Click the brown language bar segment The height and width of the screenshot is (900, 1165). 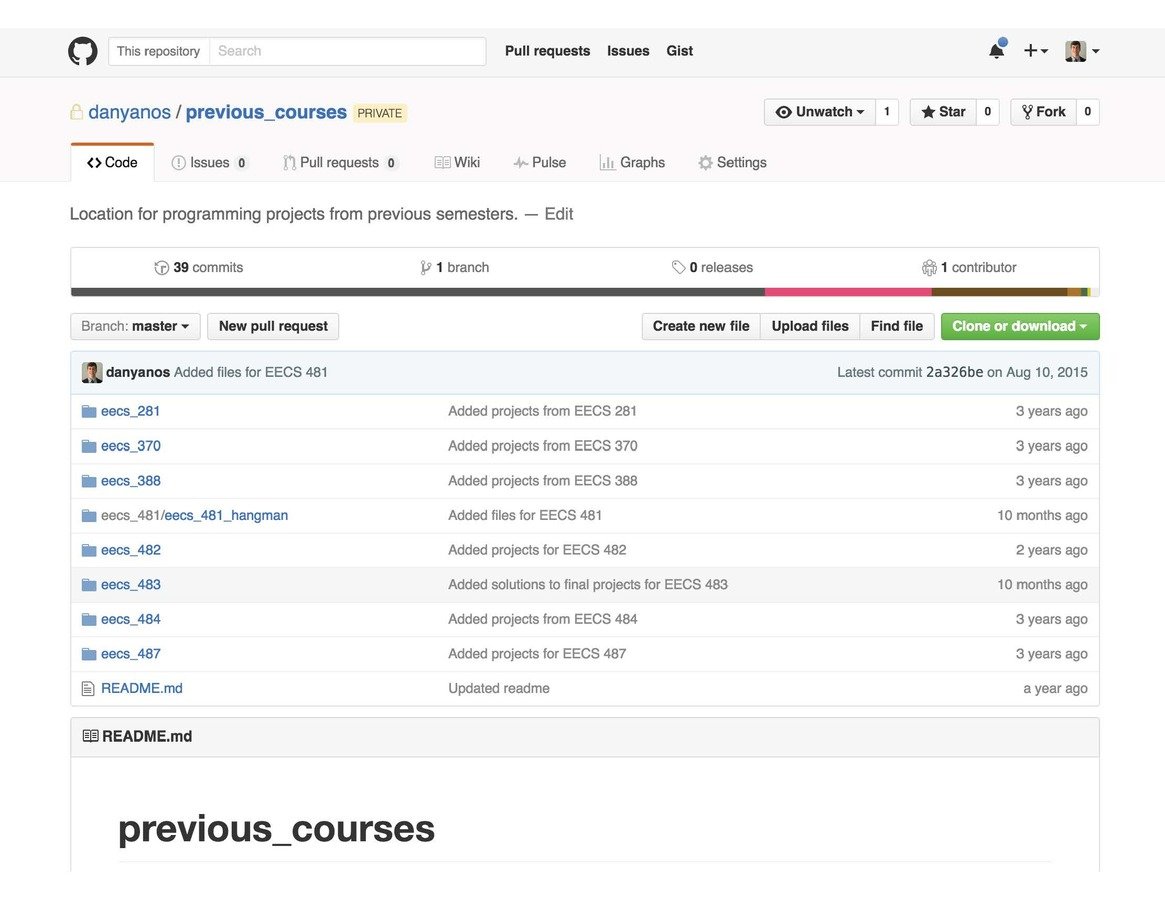(999, 292)
